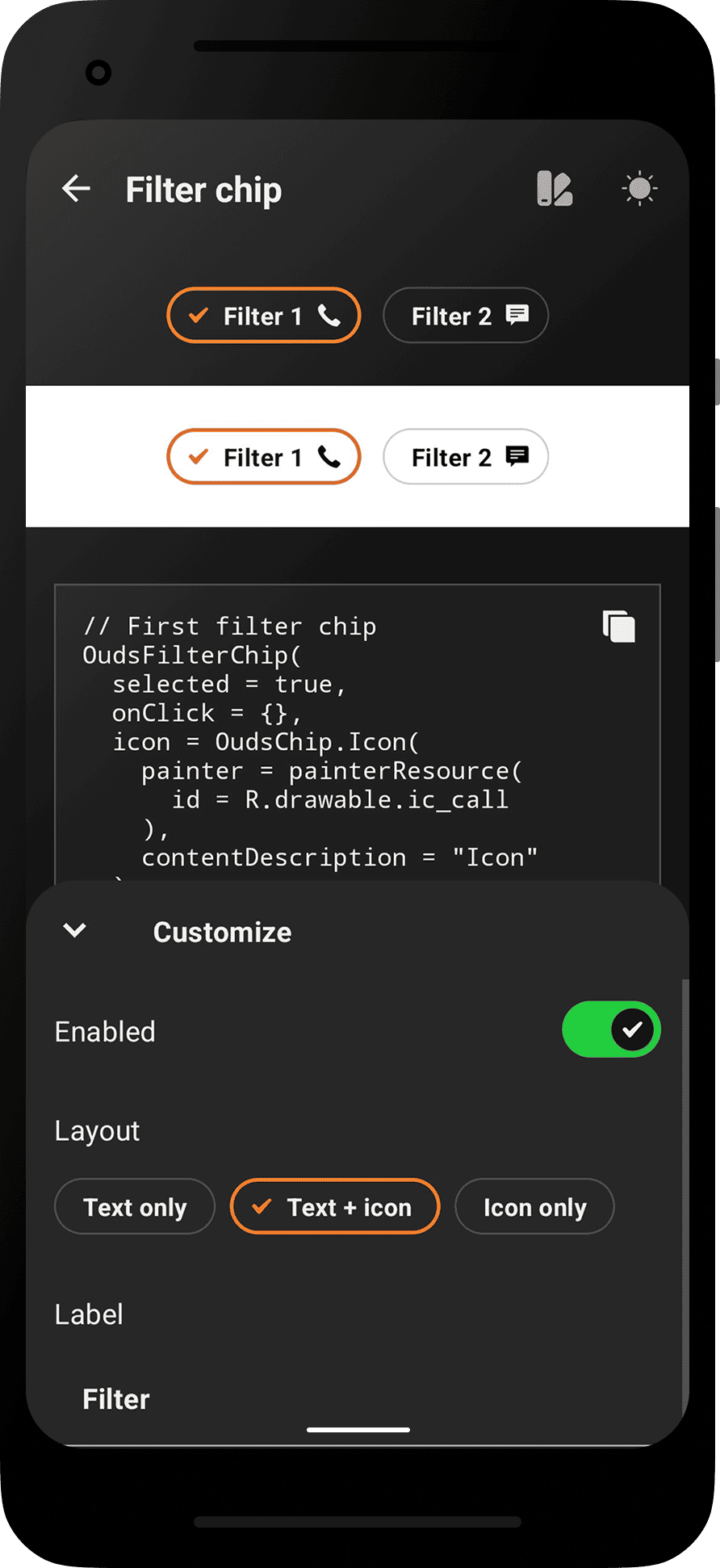The image size is (720, 1568).
Task: Disable the Enabled switch
Action: [611, 1029]
